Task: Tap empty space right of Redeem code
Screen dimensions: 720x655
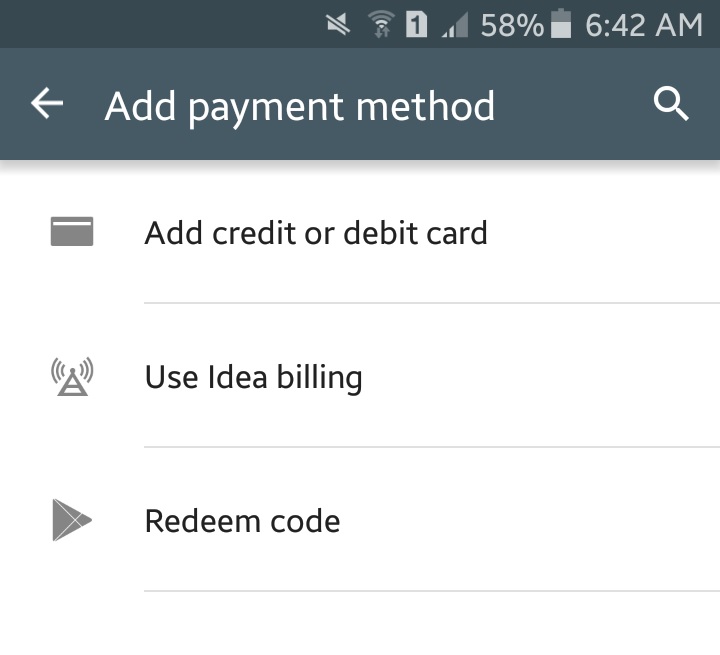Action: [x=528, y=520]
